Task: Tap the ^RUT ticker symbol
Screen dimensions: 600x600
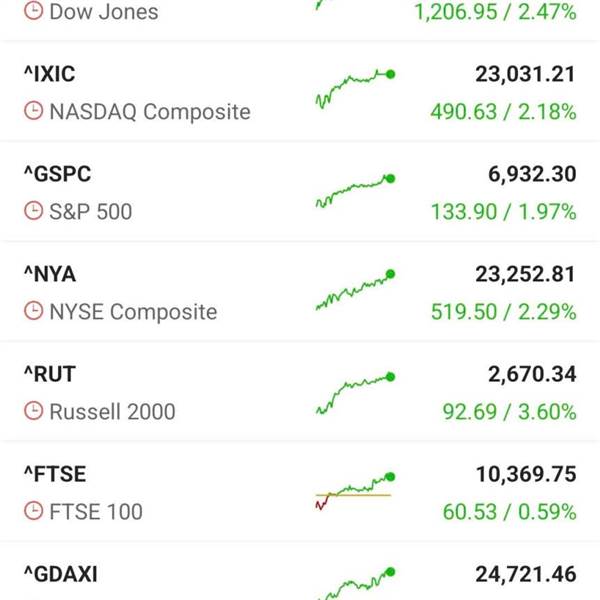Action: pyautogui.click(x=49, y=374)
